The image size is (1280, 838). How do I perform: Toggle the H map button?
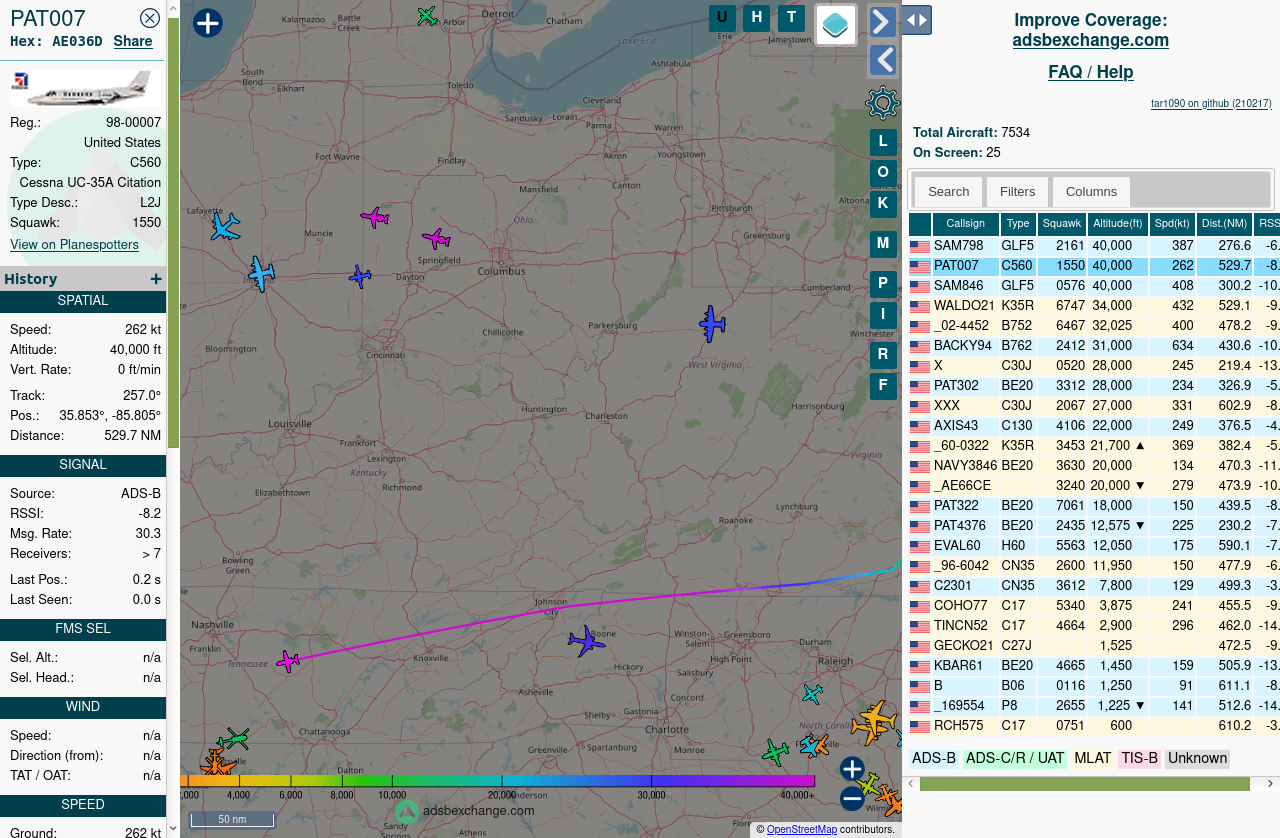point(757,18)
